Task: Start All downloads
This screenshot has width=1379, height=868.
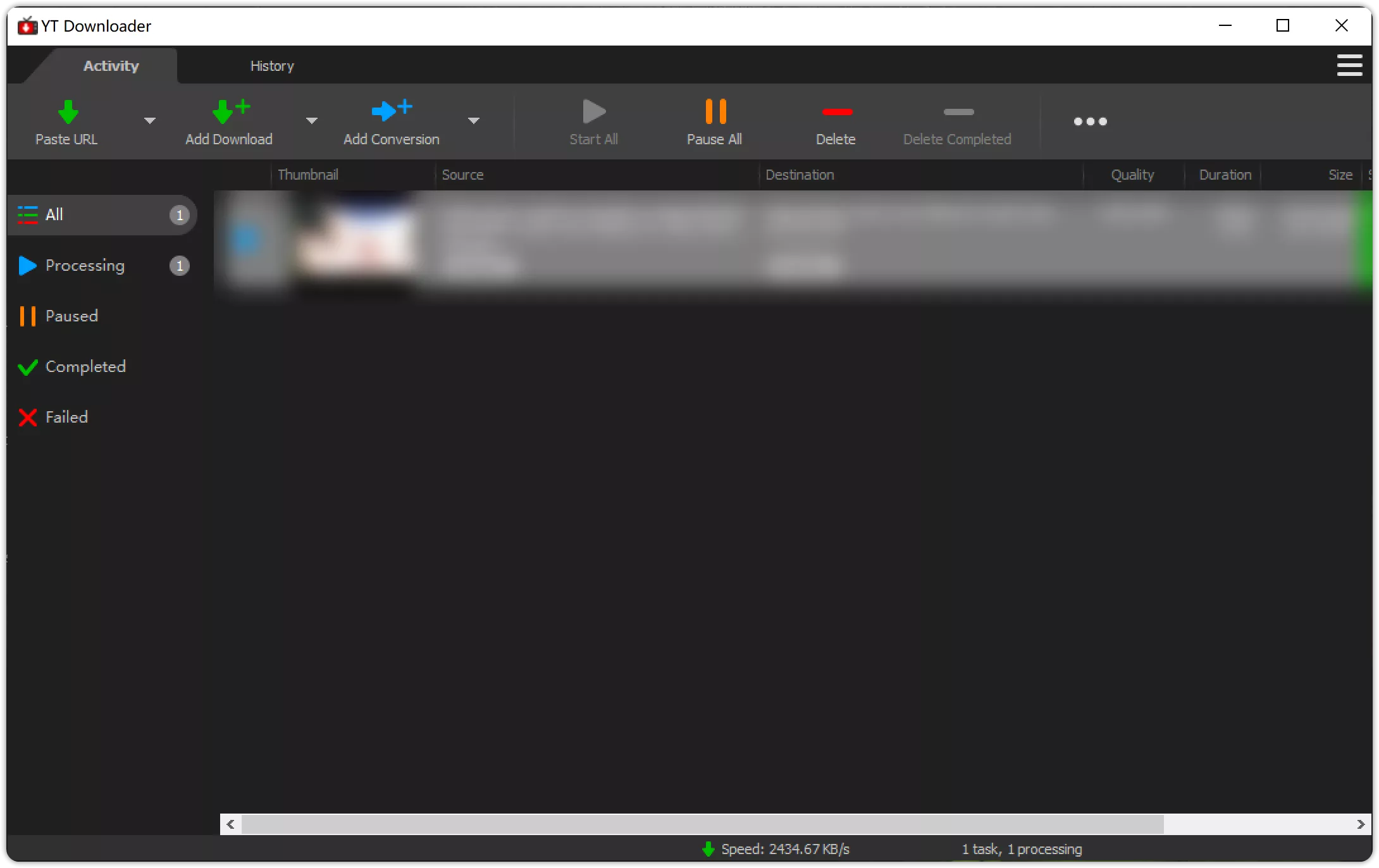Action: [593, 121]
